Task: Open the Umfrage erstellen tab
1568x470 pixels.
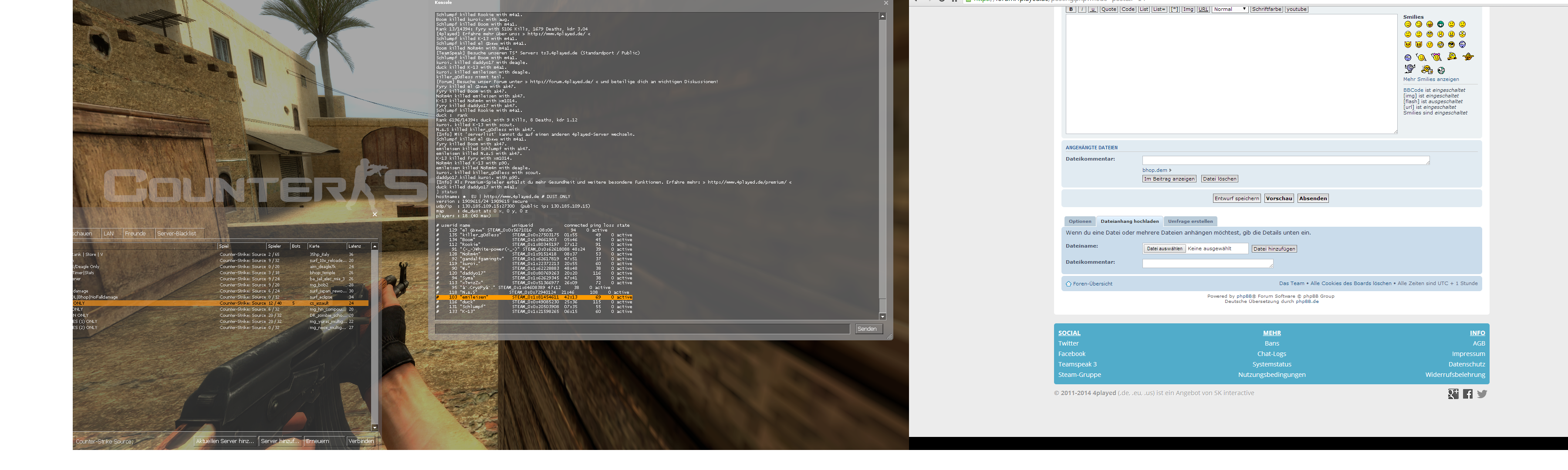Action: coord(1190,222)
